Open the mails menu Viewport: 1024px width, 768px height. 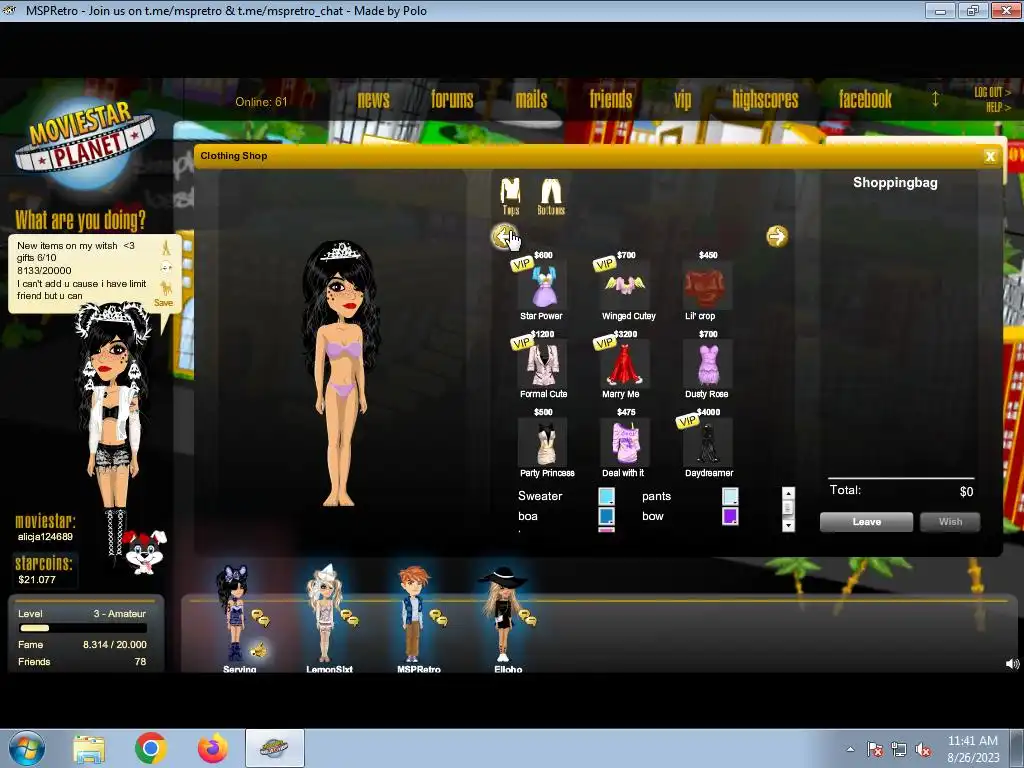[x=531, y=99]
